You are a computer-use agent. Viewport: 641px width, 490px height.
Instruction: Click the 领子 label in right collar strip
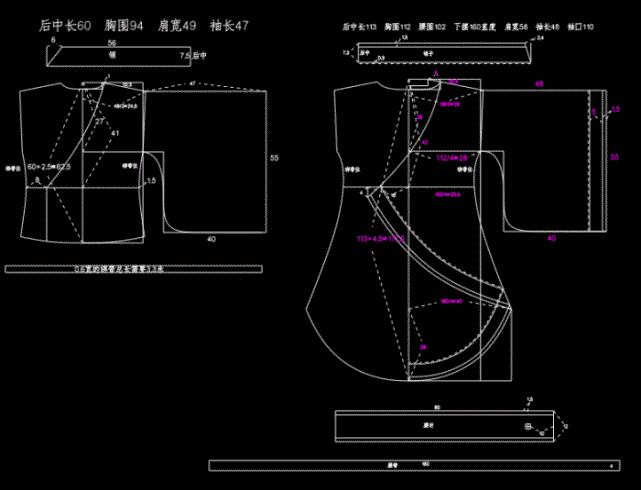pos(428,53)
